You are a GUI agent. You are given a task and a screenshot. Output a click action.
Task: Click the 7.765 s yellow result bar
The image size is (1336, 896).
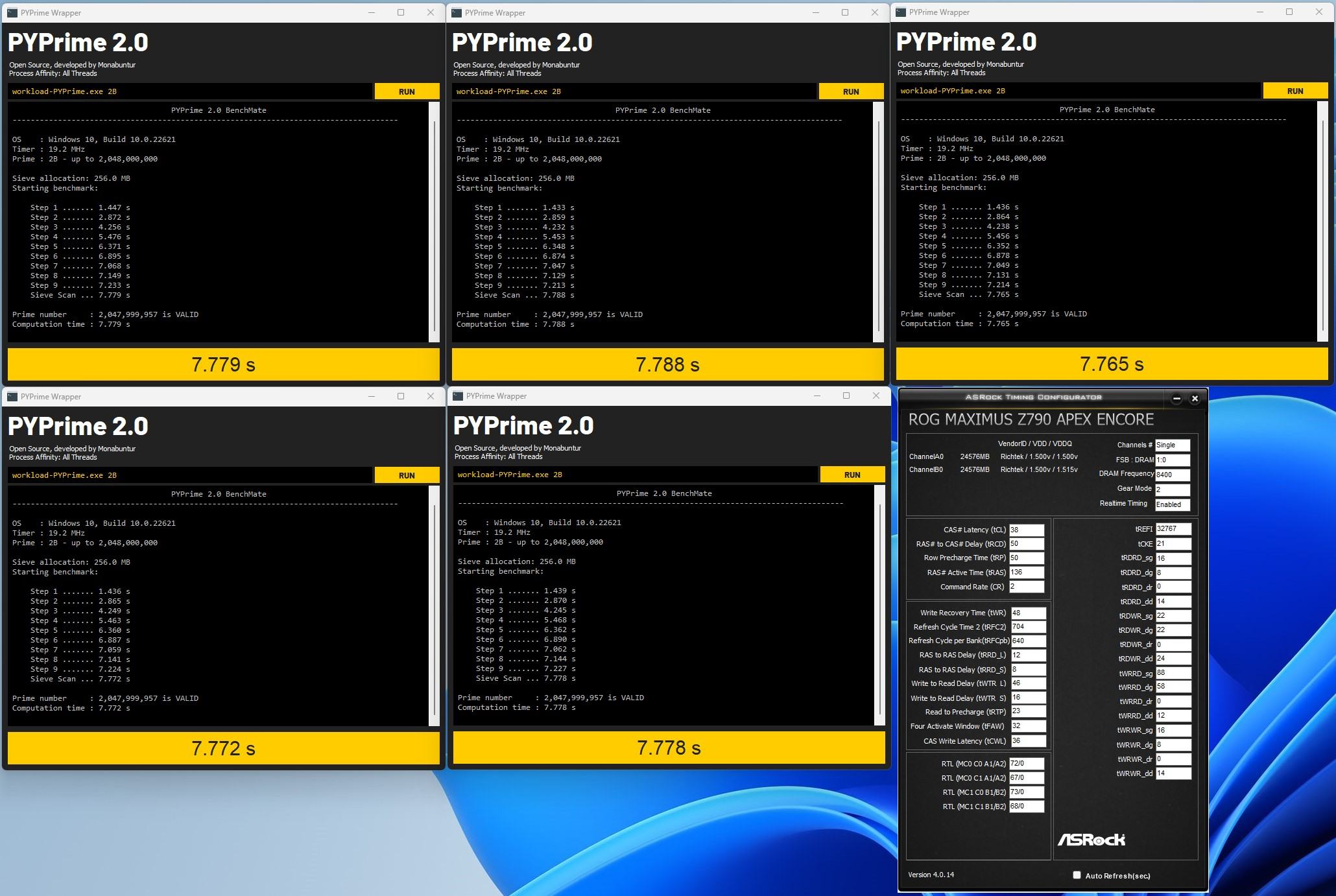point(1111,364)
